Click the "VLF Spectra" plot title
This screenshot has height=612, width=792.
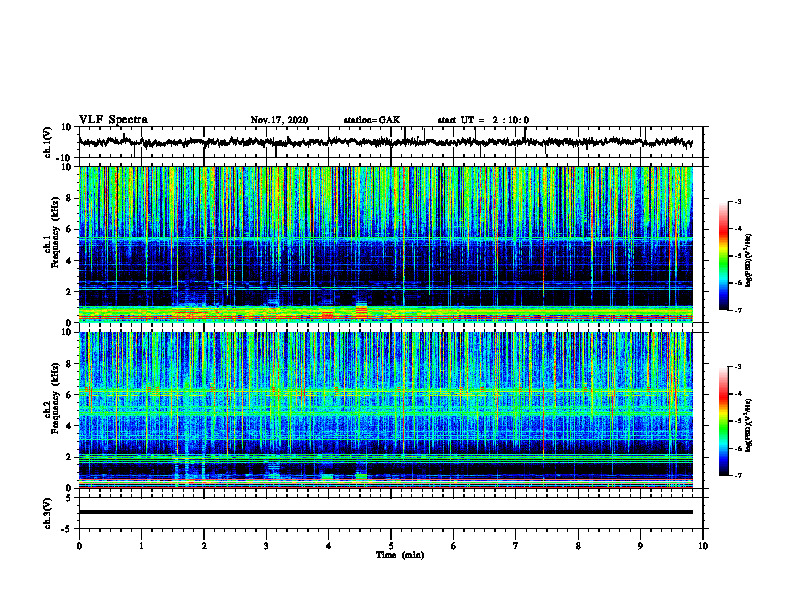click(113, 120)
